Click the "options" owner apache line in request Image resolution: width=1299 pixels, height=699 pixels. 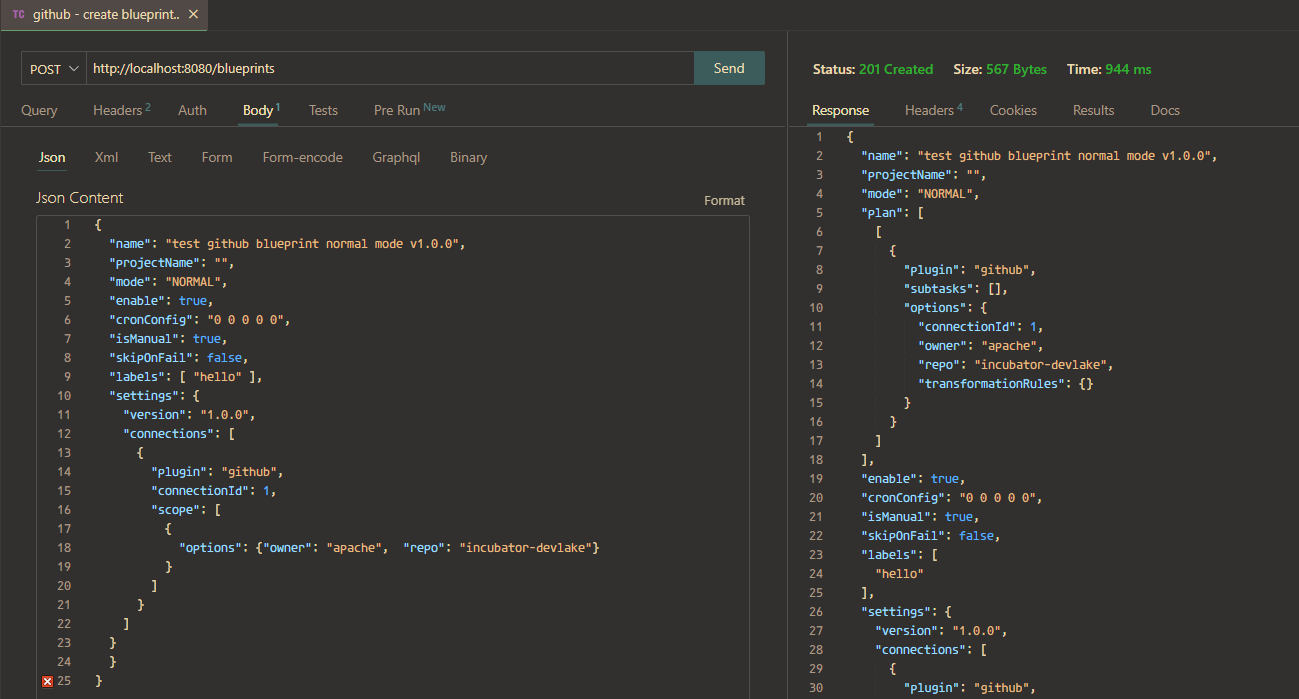click(390, 547)
